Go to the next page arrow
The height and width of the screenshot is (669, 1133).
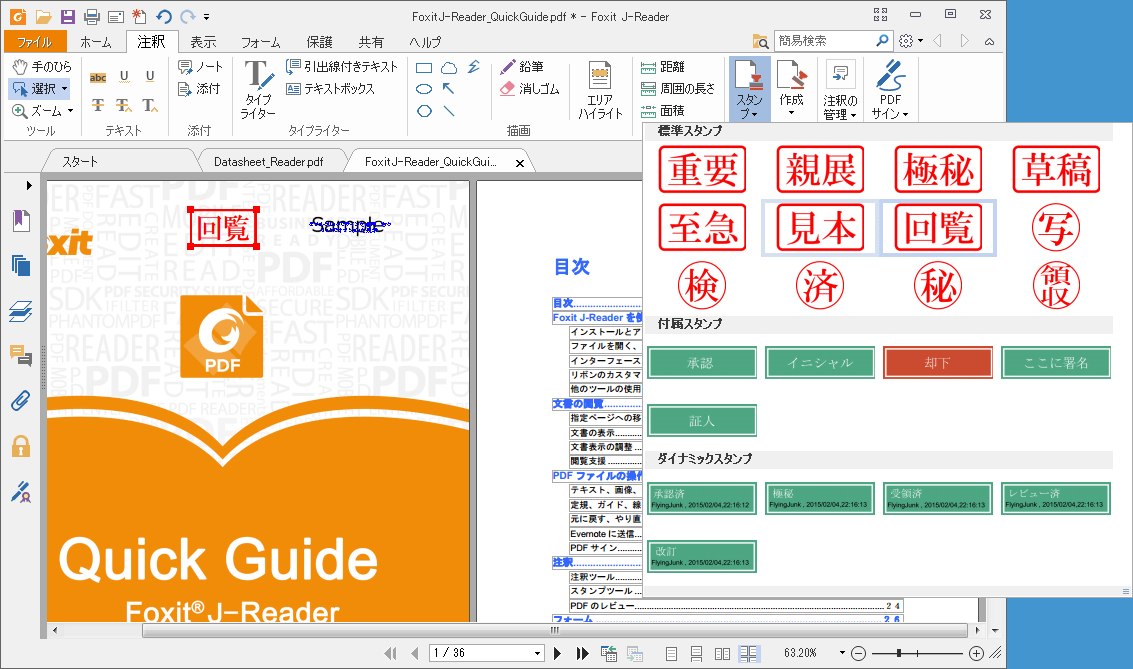click(x=557, y=654)
